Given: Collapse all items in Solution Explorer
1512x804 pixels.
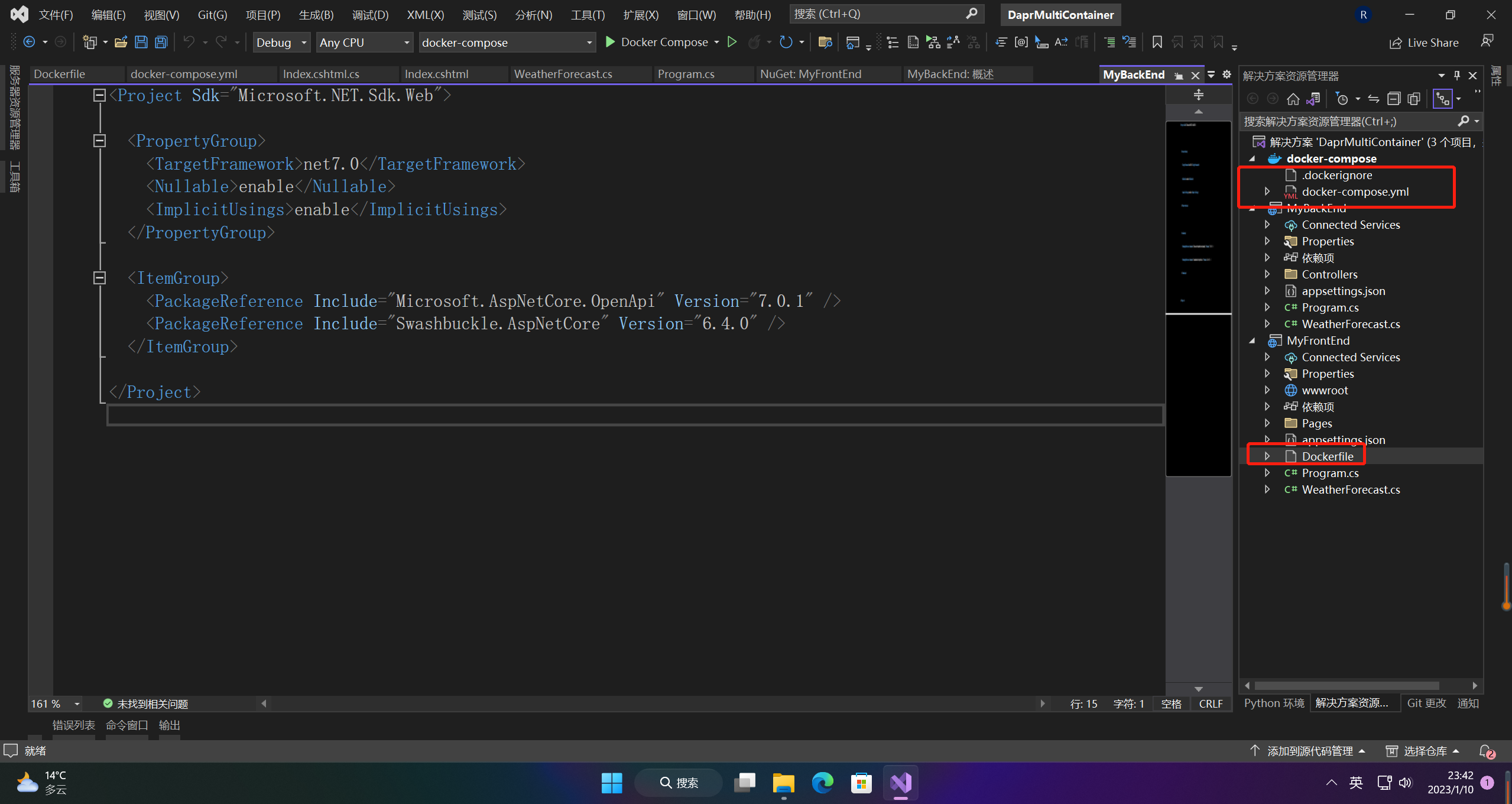Looking at the screenshot, I should tap(1394, 99).
